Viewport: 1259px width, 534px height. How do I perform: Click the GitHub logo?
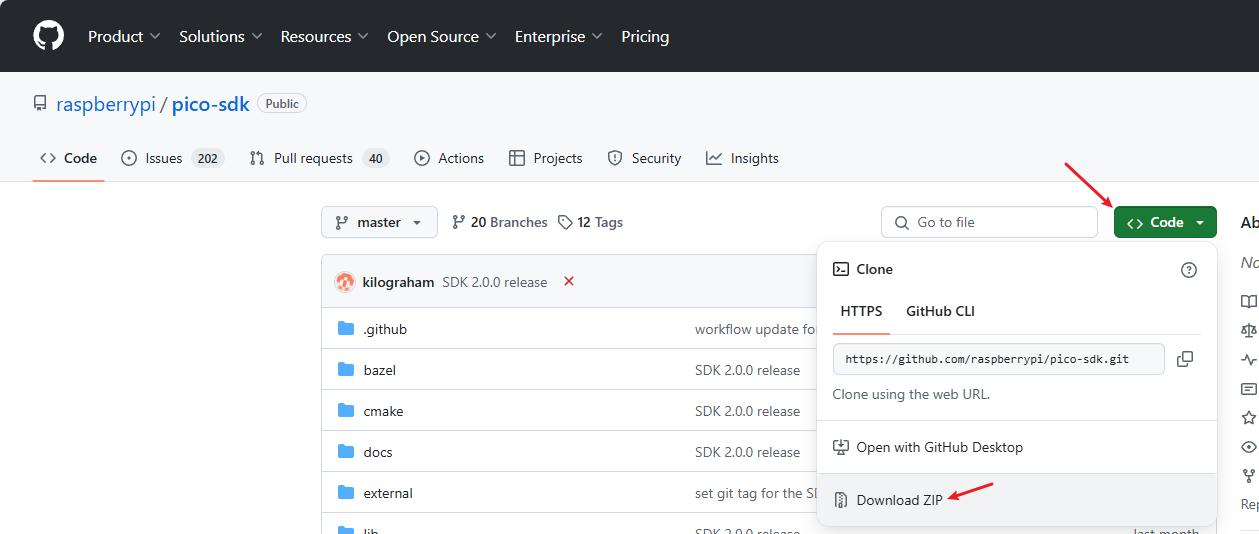48,36
